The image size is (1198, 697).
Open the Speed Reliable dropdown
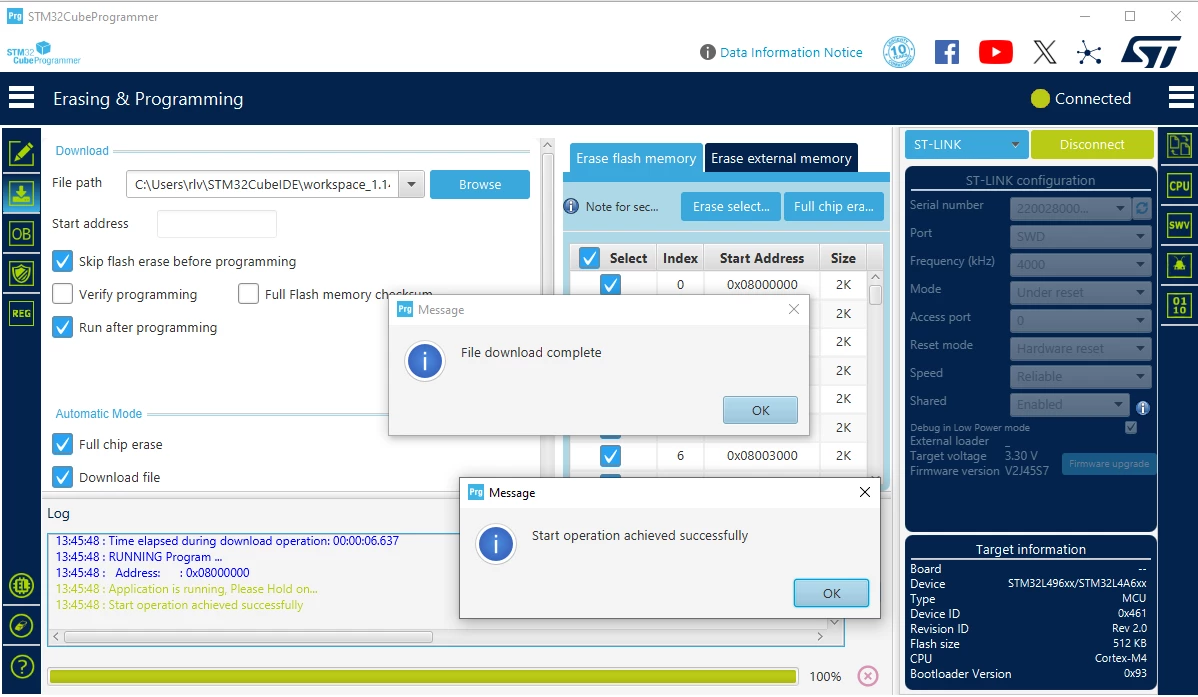pos(1080,376)
